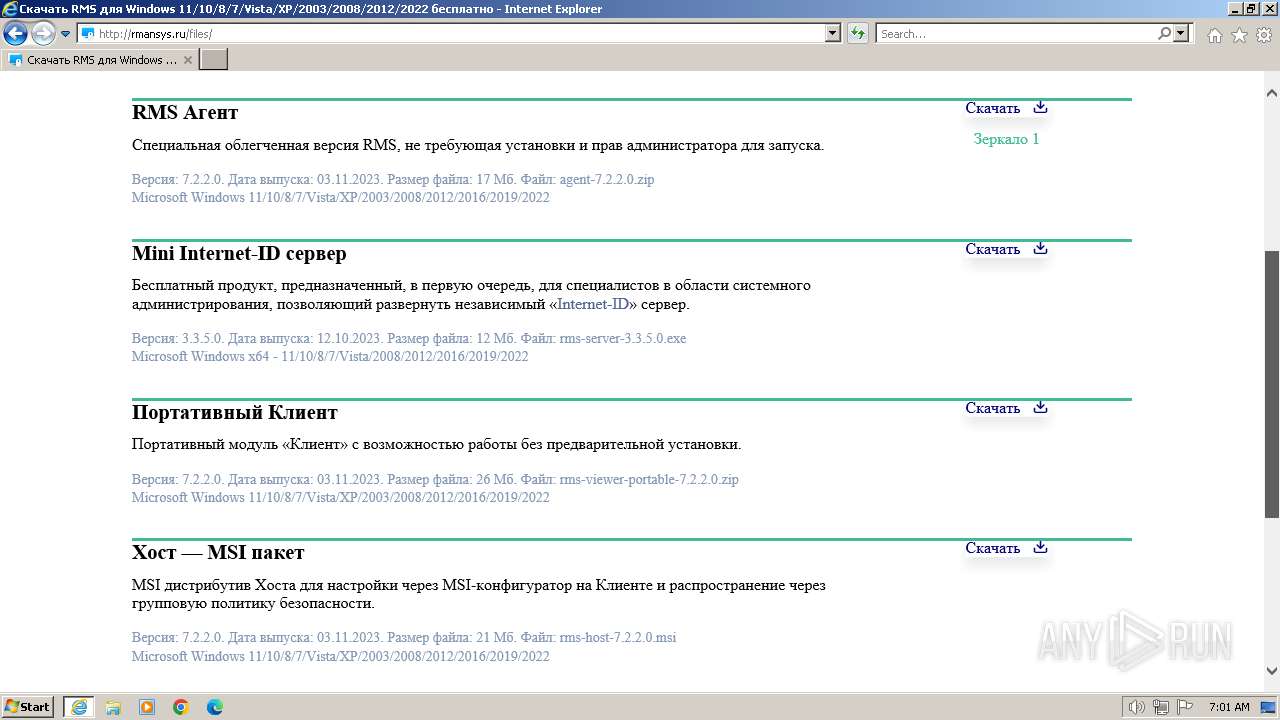Click the rms-server-3.3.5.0.exe version line

click(x=409, y=338)
